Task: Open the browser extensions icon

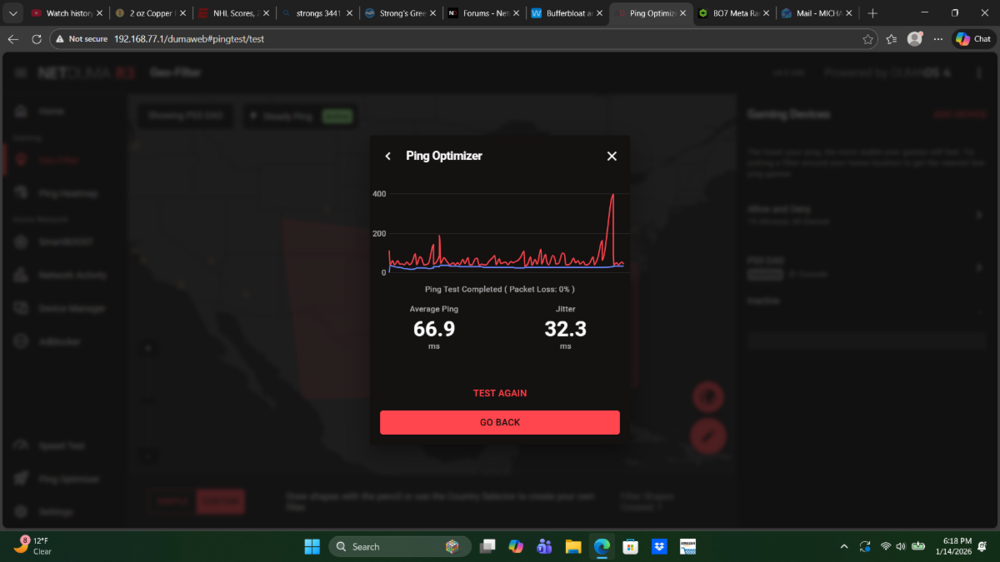Action: [891, 39]
